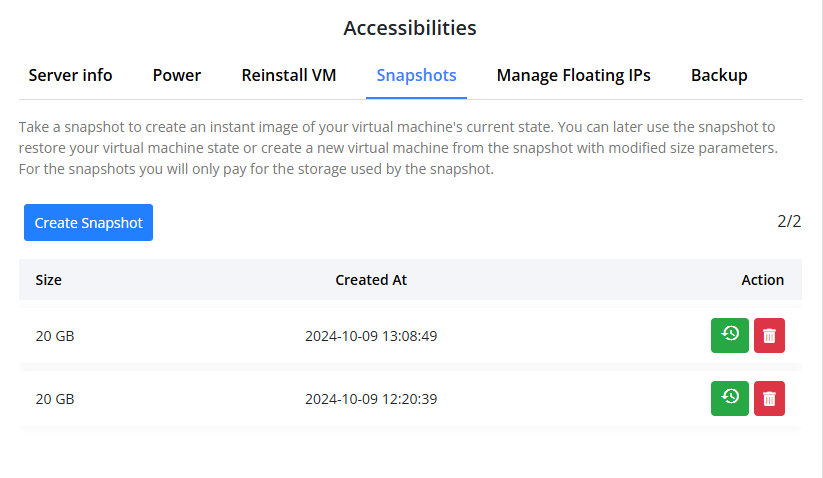Go to the Reinstall VM tab
Viewport: 823px width, 478px height.
point(288,76)
